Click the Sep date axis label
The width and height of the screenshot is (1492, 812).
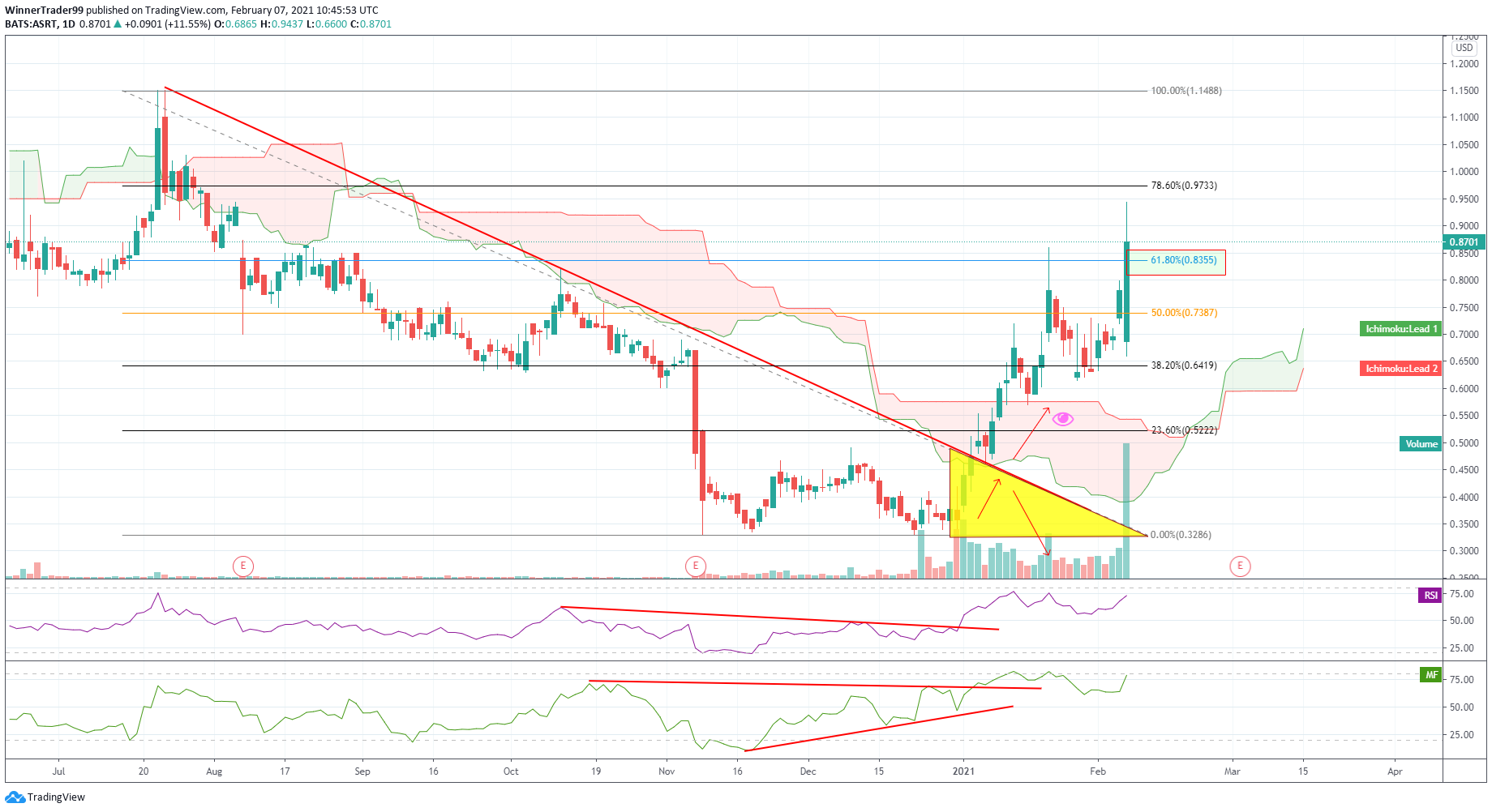pos(362,771)
